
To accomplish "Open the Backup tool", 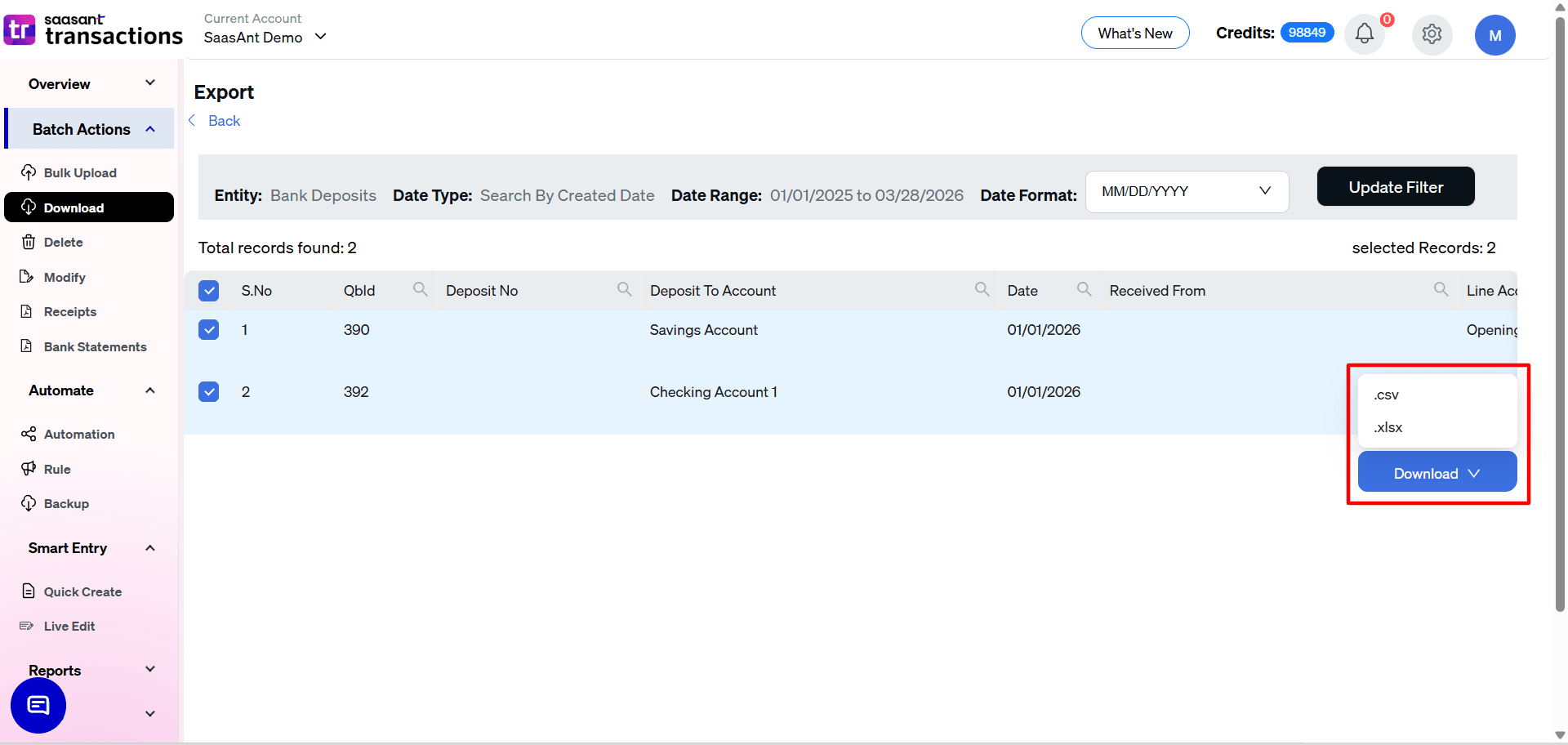I will [x=66, y=503].
